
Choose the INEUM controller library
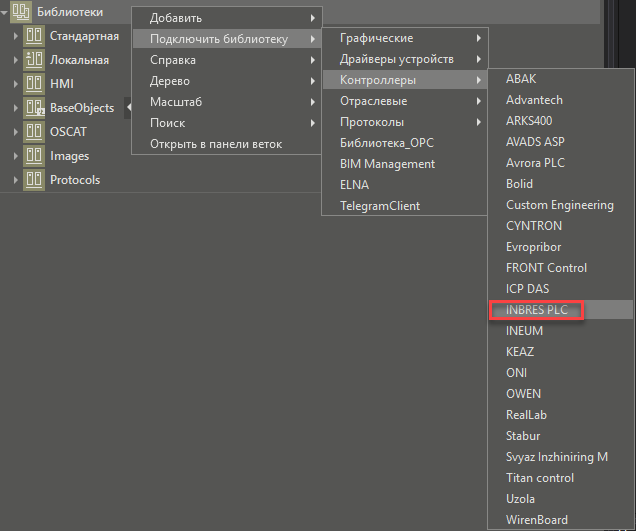[561, 331]
